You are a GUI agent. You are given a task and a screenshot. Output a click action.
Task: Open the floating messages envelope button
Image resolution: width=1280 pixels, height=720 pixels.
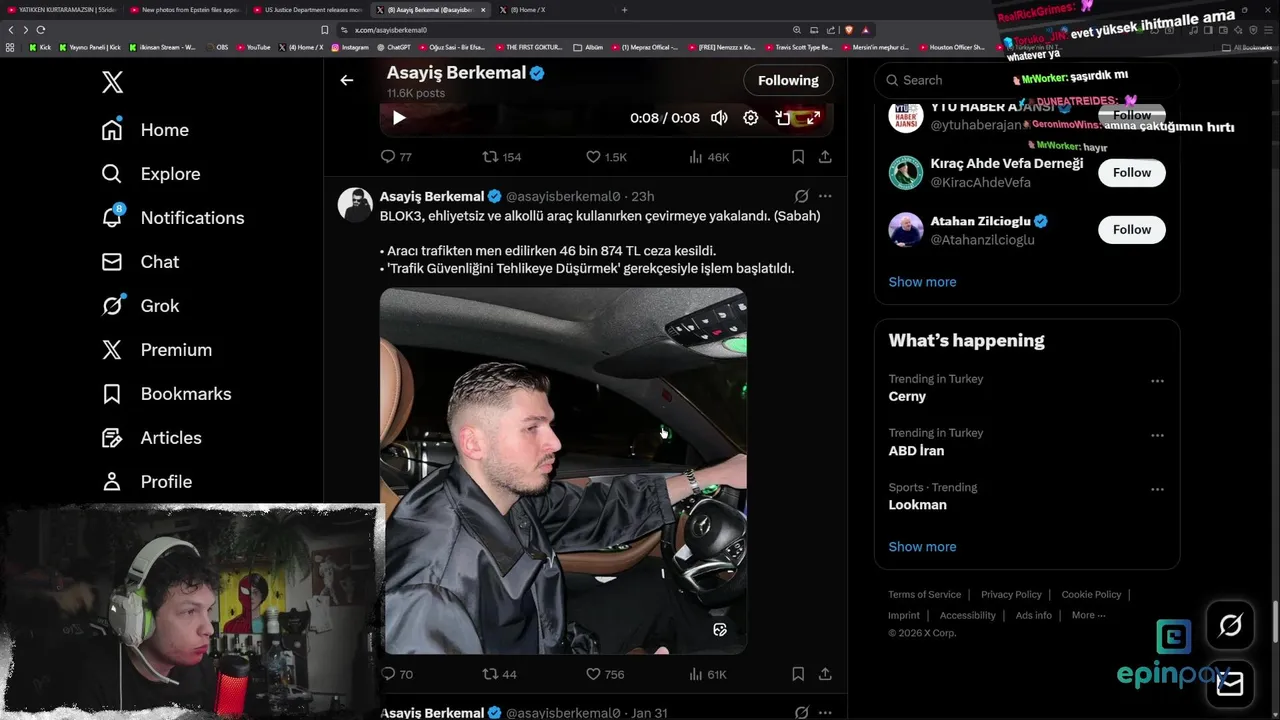(1230, 684)
